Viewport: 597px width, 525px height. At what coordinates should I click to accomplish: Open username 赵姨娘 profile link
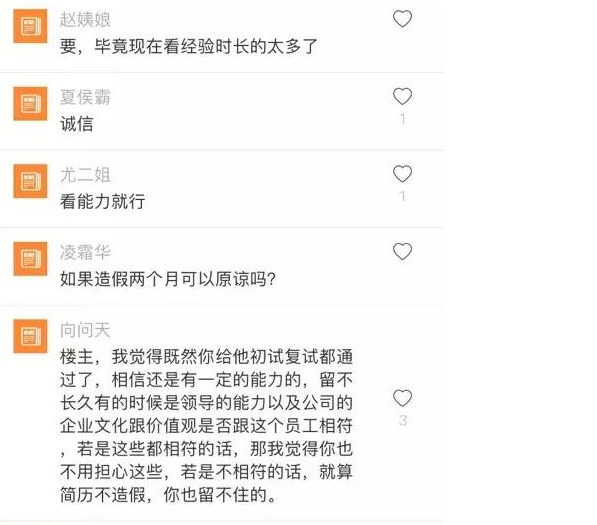(85, 19)
